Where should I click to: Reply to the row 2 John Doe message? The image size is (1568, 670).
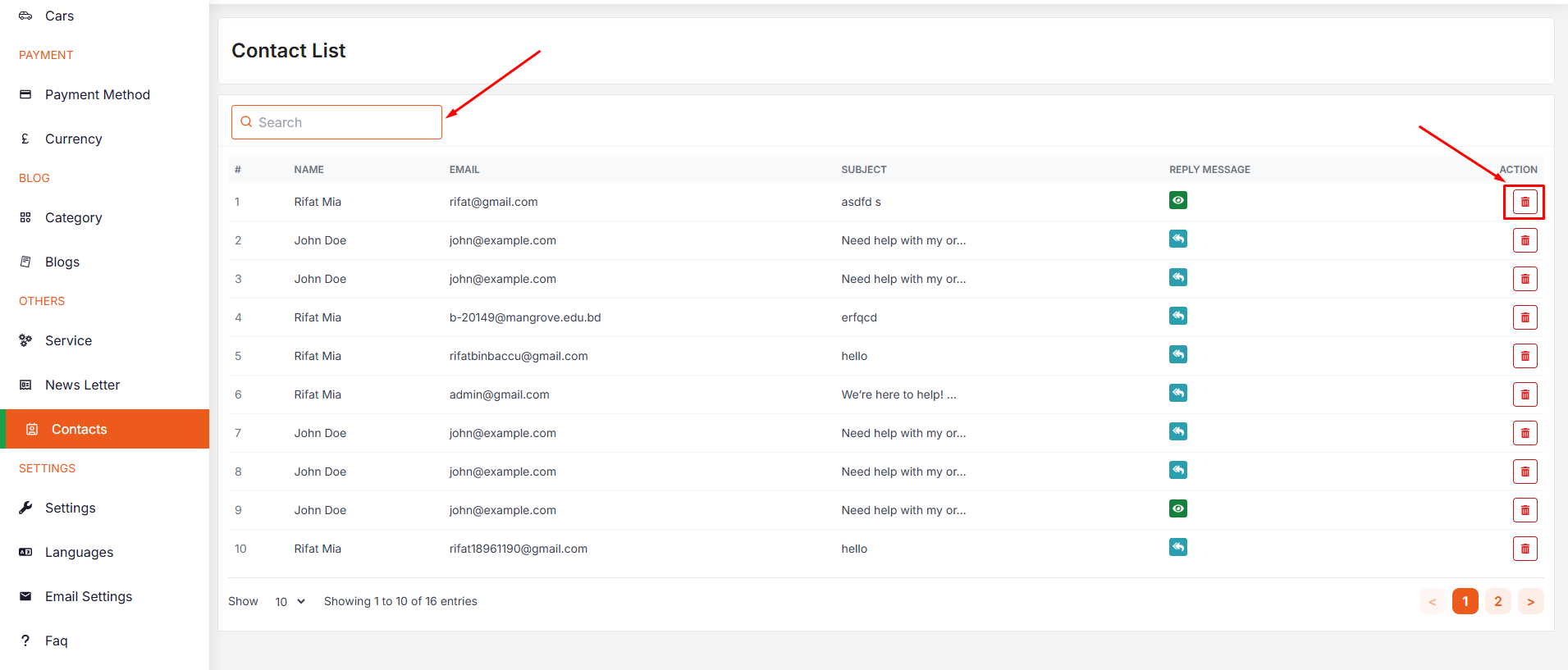[1177, 239]
